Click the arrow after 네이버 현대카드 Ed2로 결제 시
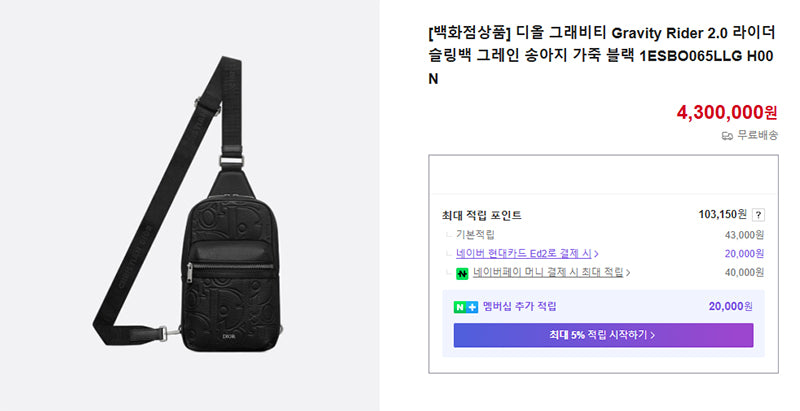This screenshot has height=411, width=800. pyautogui.click(x=596, y=253)
